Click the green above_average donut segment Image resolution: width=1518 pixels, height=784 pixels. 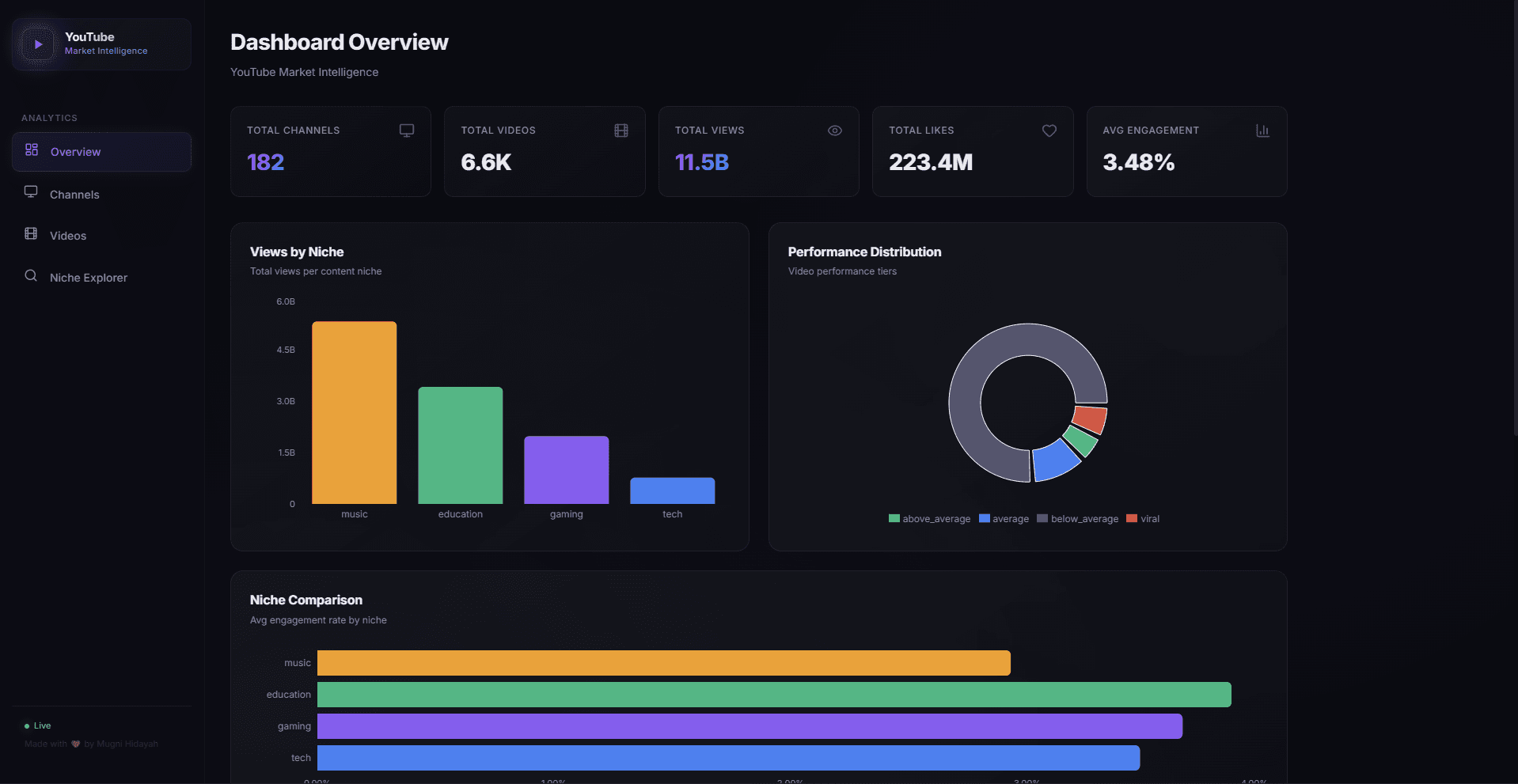1080,441
